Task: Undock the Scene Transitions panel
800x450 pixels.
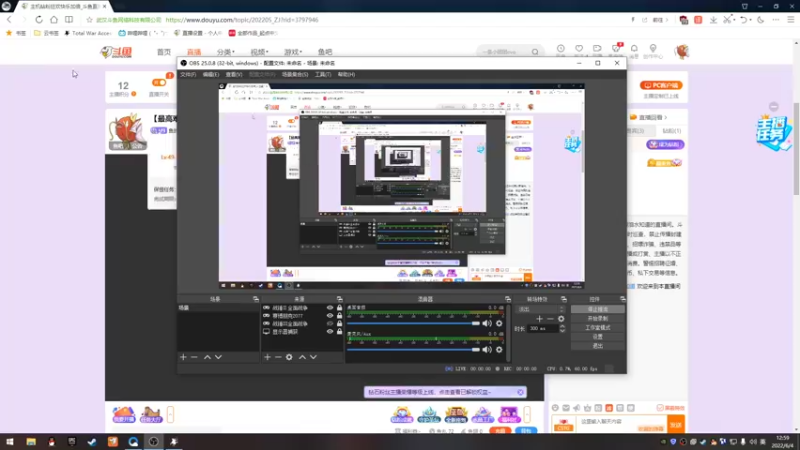Action: pos(564,299)
